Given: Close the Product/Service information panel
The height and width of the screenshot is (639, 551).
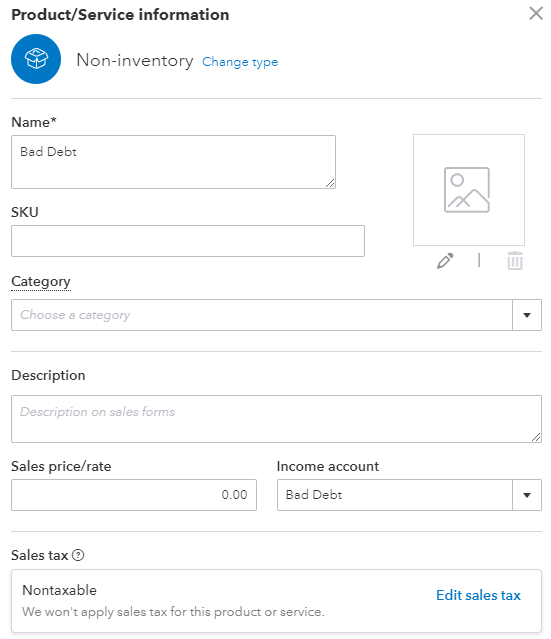Looking at the screenshot, I should click(x=536, y=13).
